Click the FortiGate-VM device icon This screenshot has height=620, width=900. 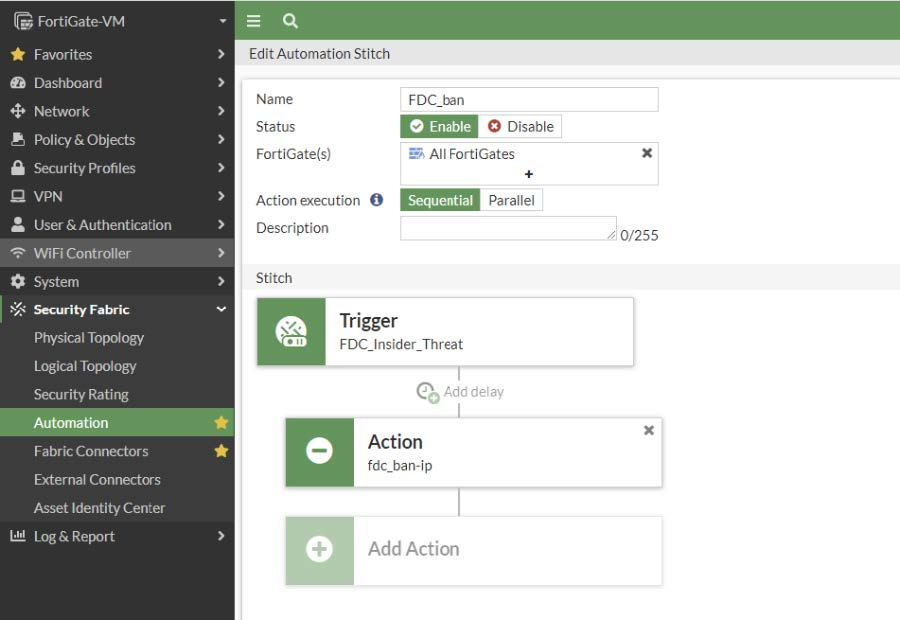24,22
